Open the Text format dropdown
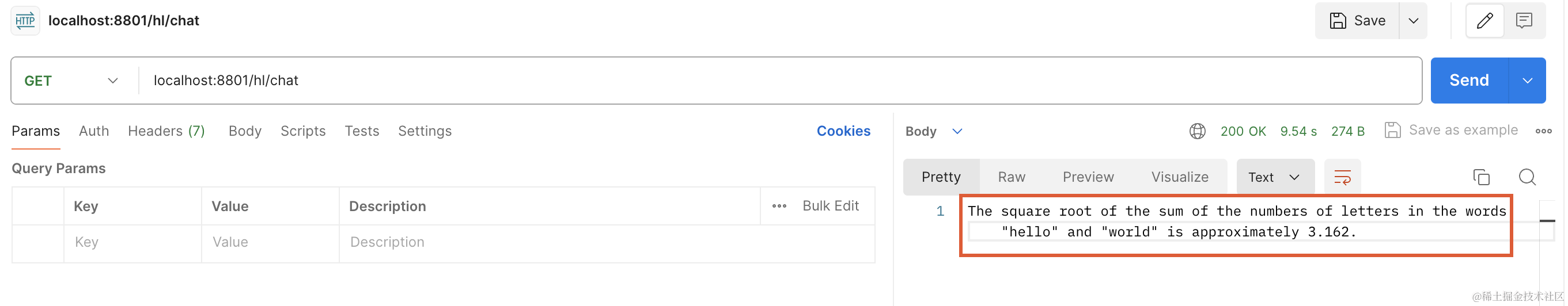Viewport: 1568px width, 306px height. tap(1275, 177)
